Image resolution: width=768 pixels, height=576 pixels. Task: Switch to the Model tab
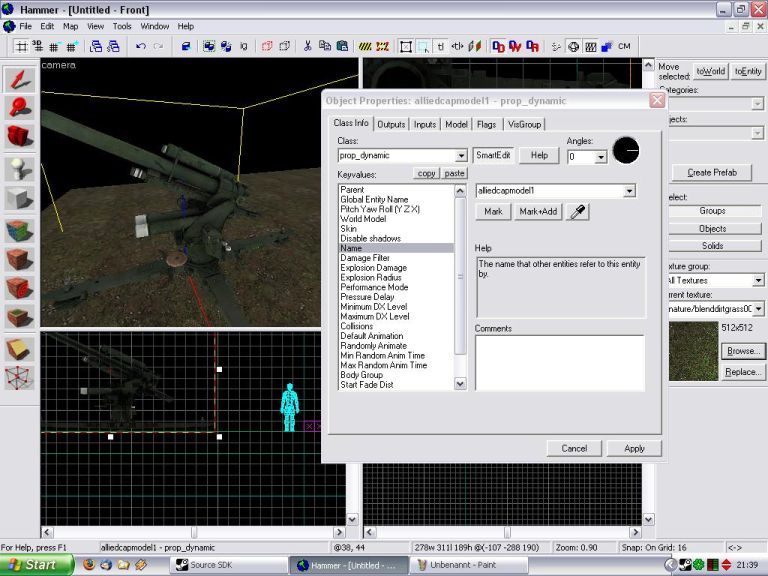[456, 124]
